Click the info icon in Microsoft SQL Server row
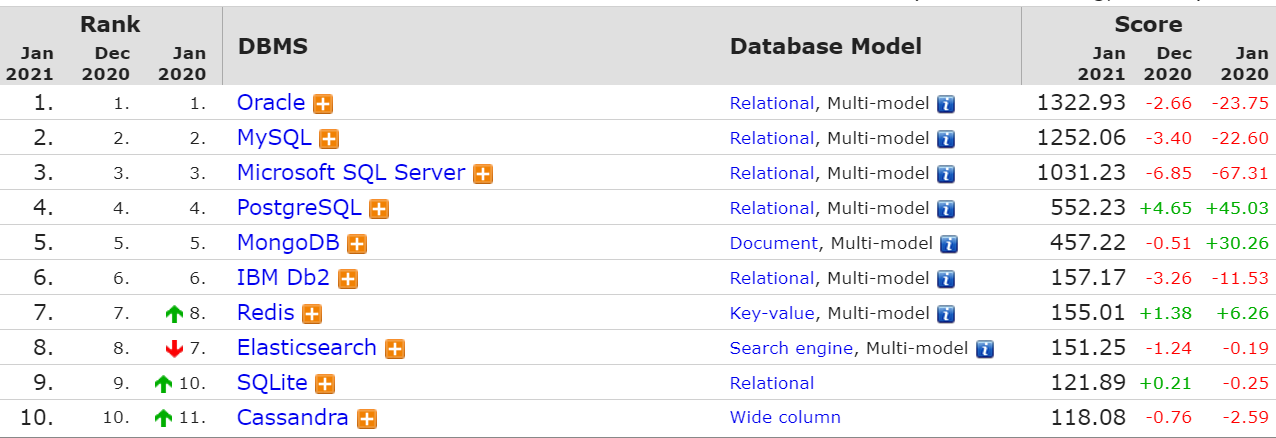1276x438 pixels. [x=946, y=174]
